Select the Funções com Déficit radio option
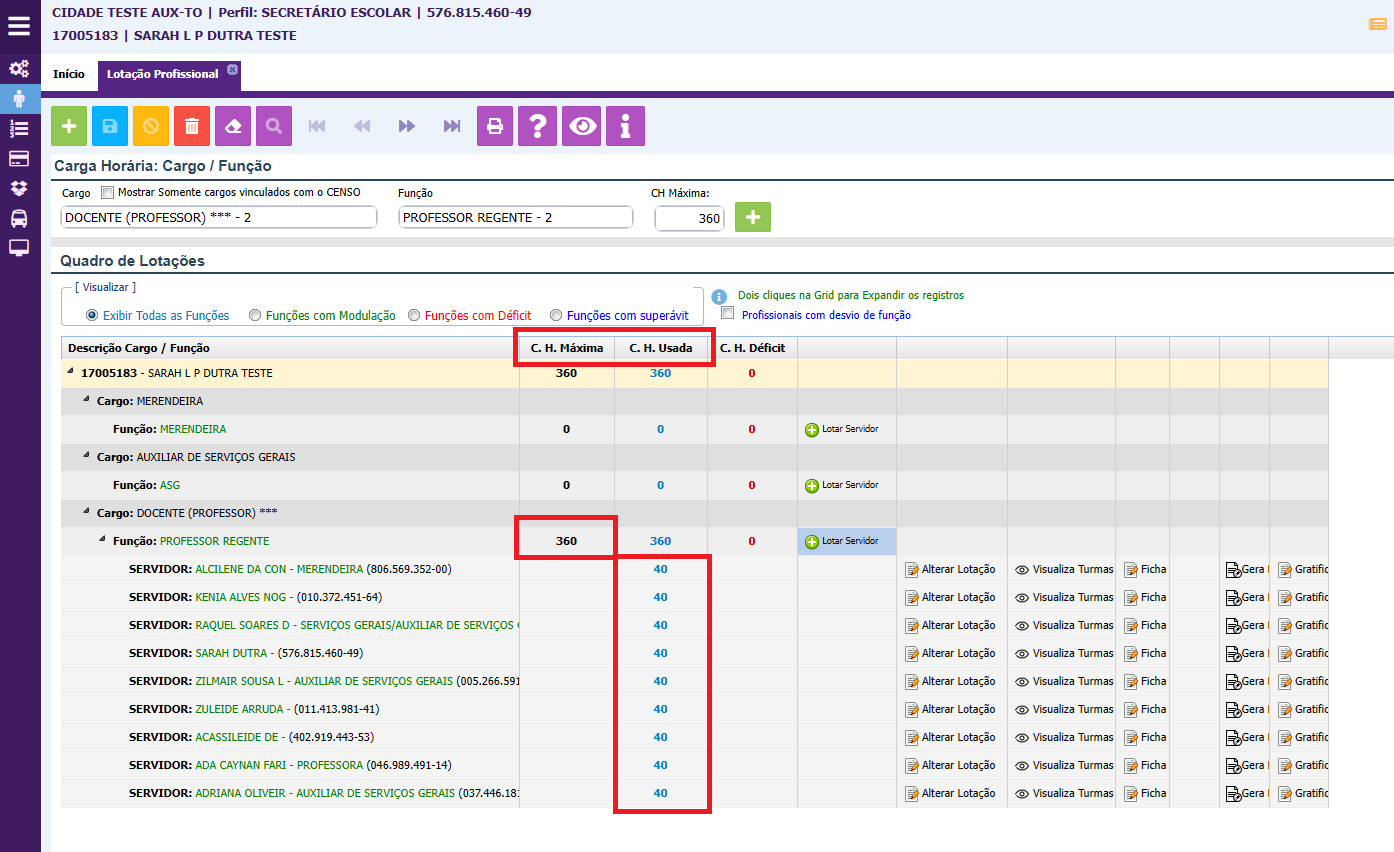 [x=415, y=315]
